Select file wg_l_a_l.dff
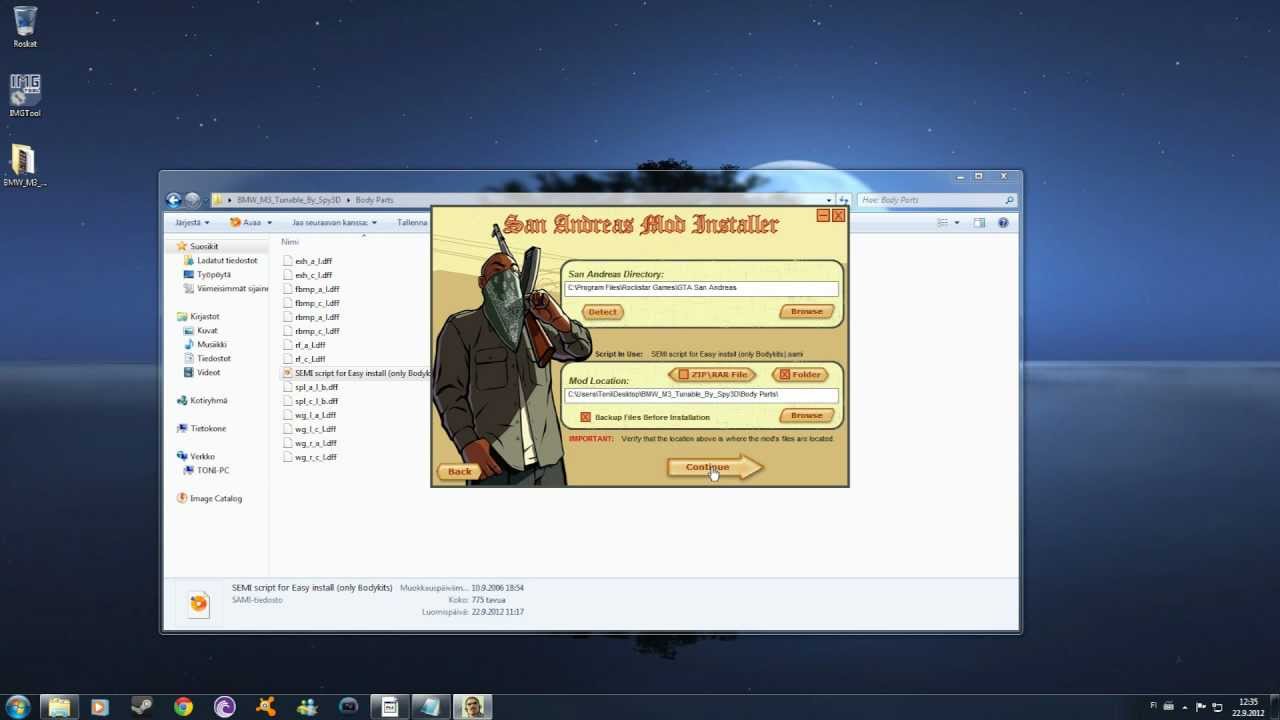 [x=315, y=415]
